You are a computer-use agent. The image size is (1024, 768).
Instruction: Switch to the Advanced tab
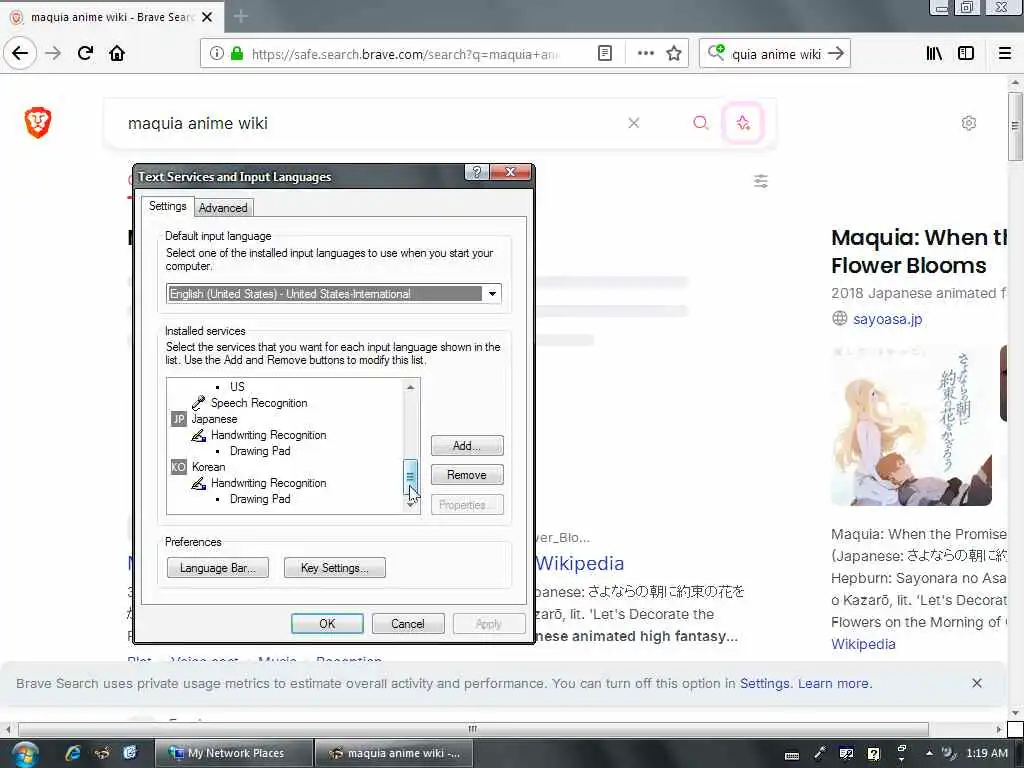point(223,208)
